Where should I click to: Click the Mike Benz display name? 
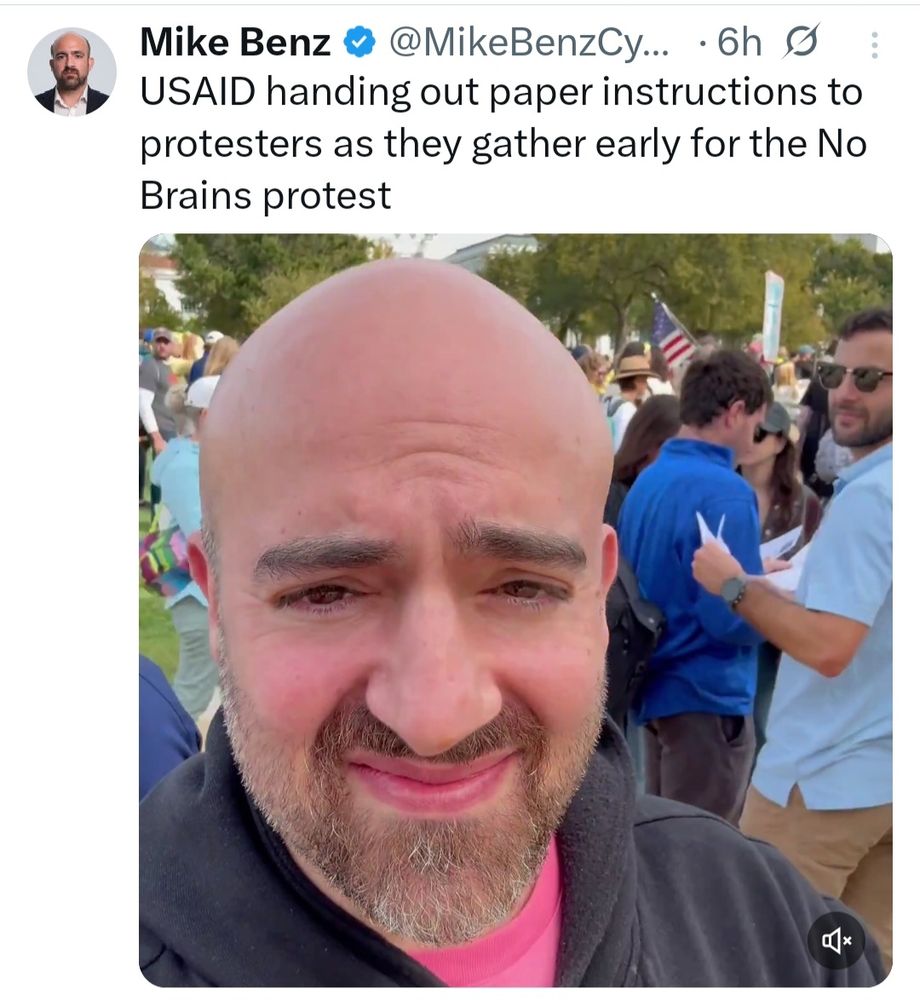[x=235, y=42]
